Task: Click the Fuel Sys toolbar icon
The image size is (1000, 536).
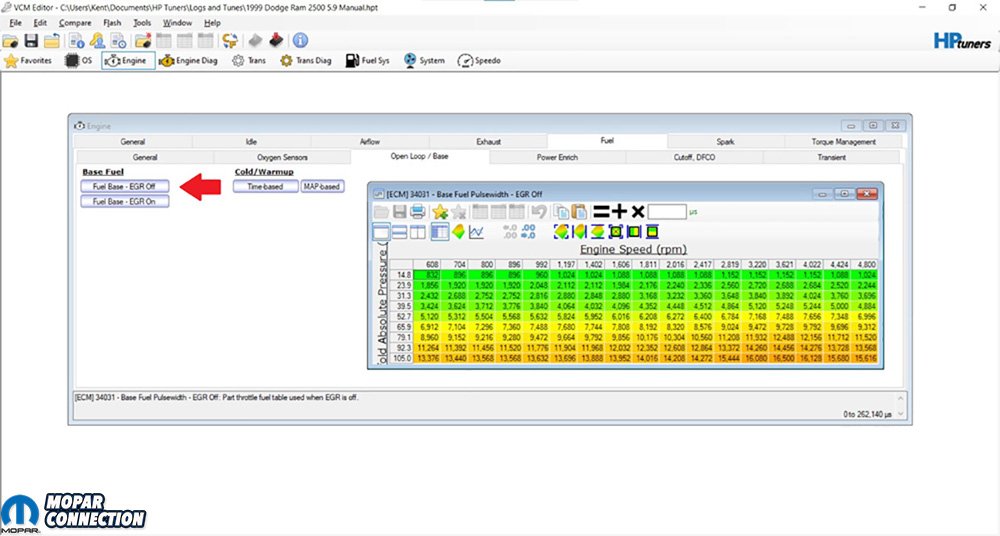Action: [366, 61]
